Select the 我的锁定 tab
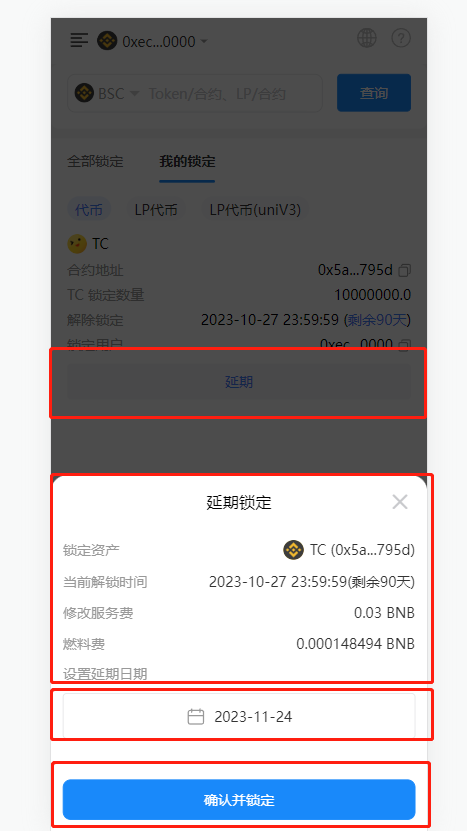The width and height of the screenshot is (467, 831). 187,161
